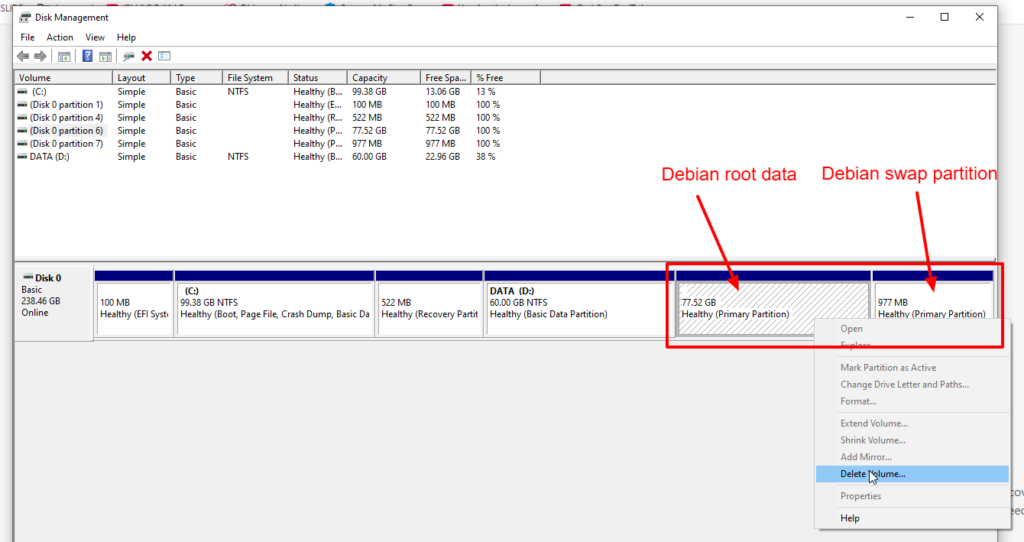This screenshot has height=542, width=1024.
Task: Click 60.00 GB capacity cell of DATA (D:)
Action: pos(370,157)
